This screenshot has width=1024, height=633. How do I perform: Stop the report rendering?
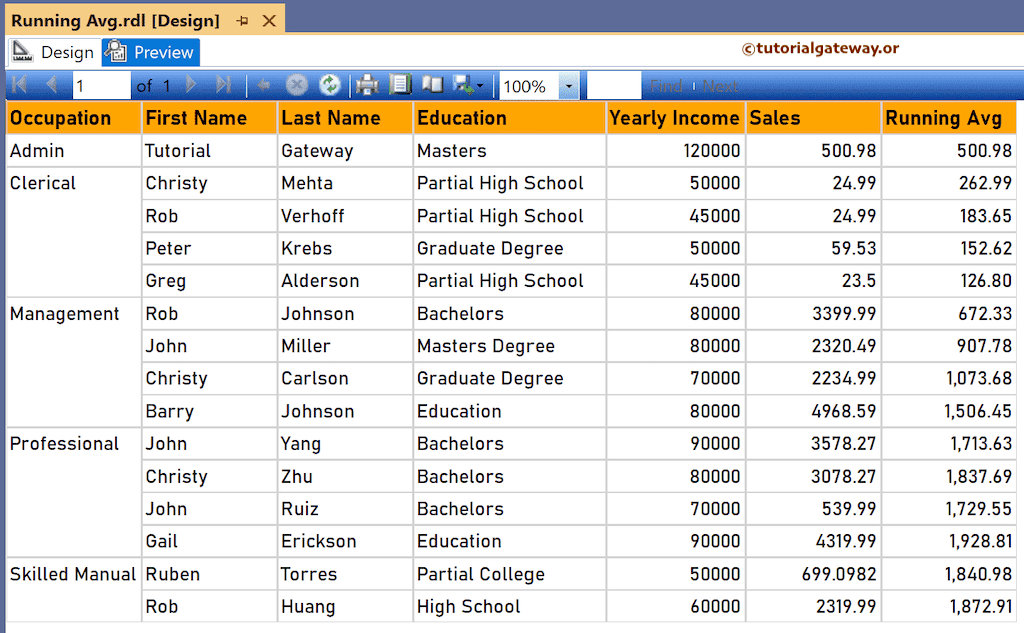click(x=296, y=84)
